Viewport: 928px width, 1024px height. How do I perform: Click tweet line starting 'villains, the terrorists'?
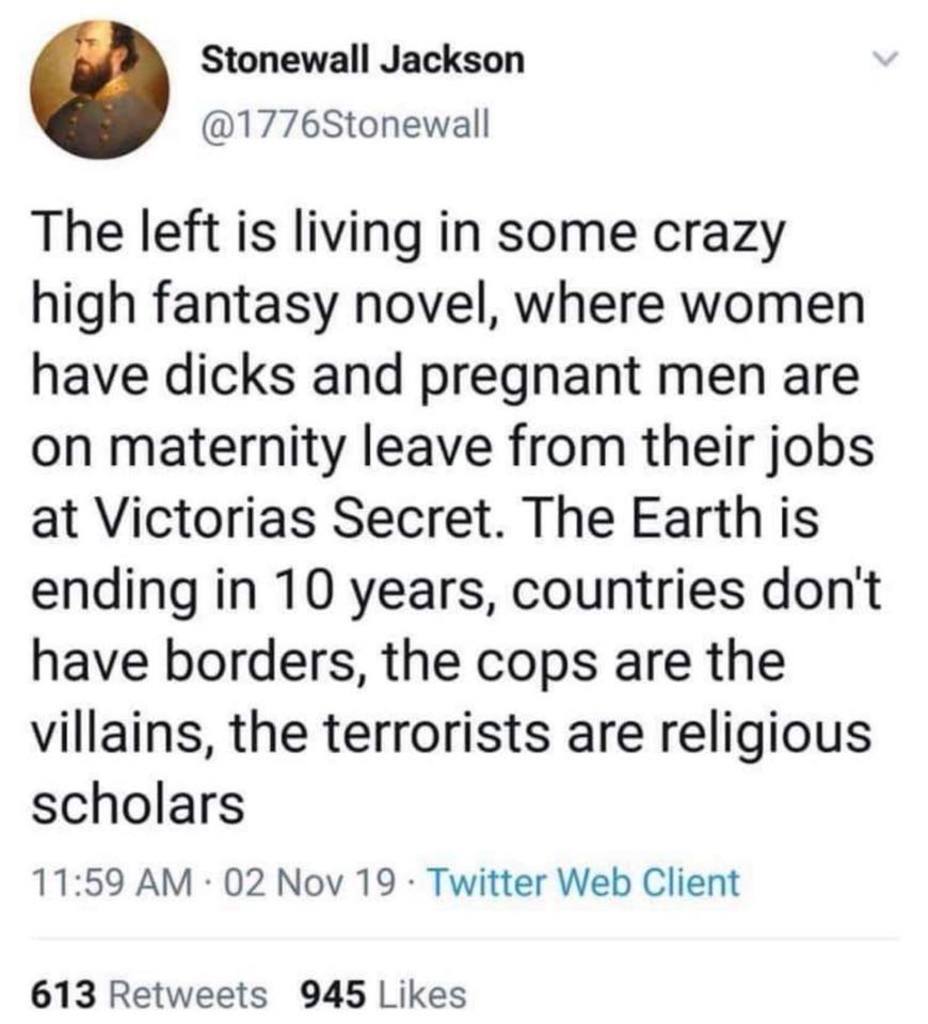[x=451, y=733]
